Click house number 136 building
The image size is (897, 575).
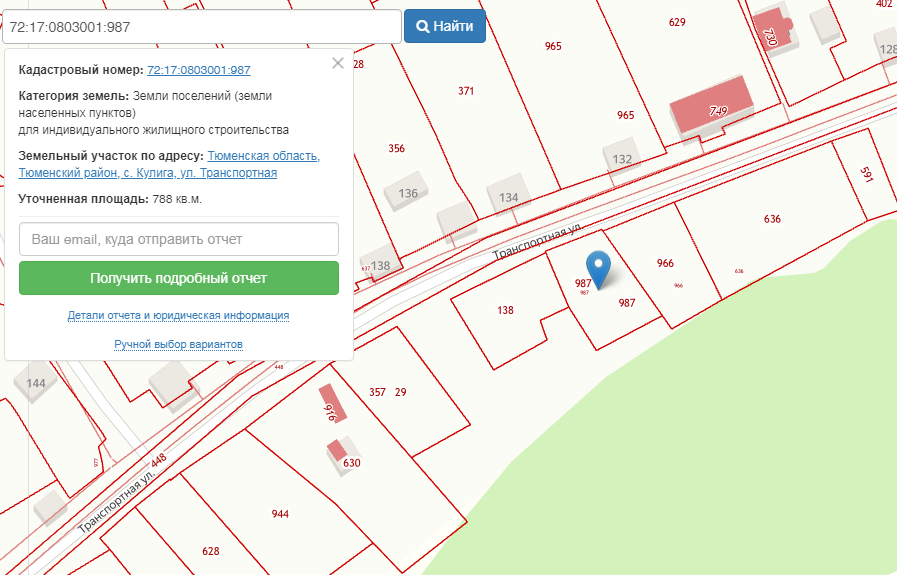tap(408, 191)
